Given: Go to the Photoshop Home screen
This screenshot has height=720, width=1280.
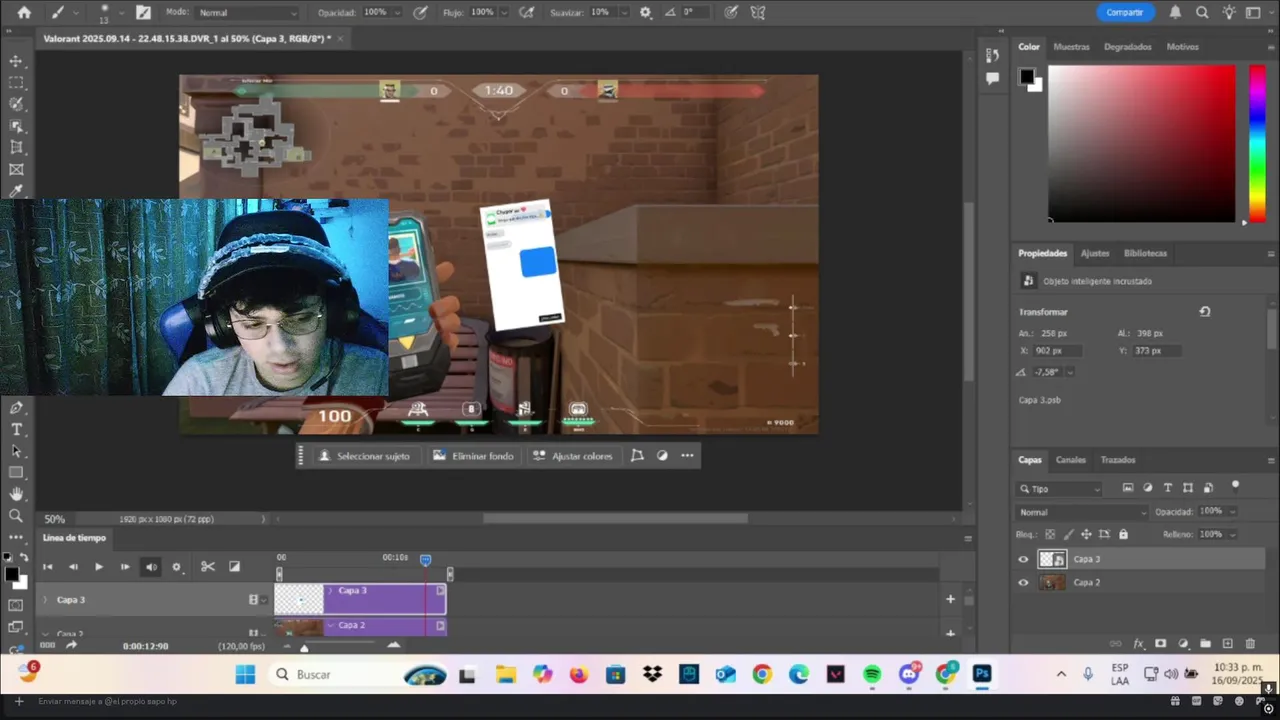Looking at the screenshot, I should [24, 12].
